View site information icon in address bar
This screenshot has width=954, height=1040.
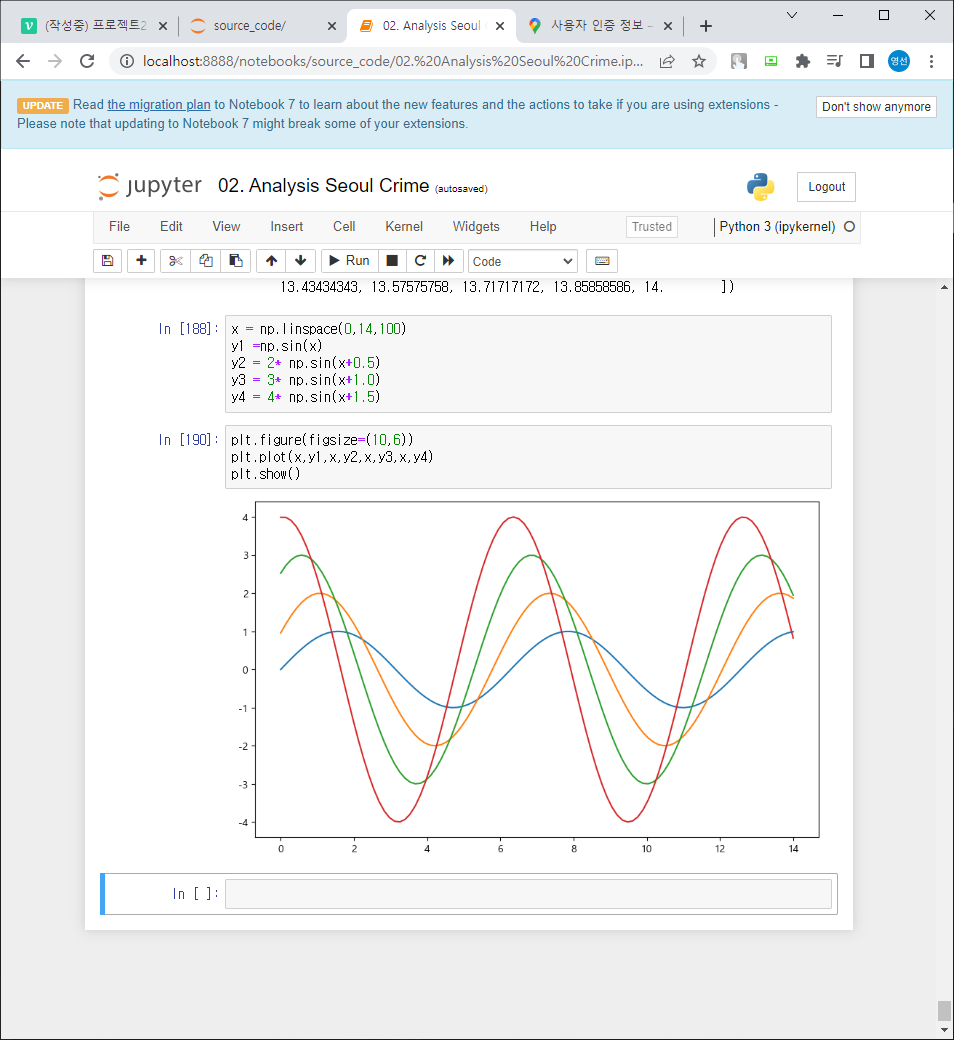pos(126,62)
